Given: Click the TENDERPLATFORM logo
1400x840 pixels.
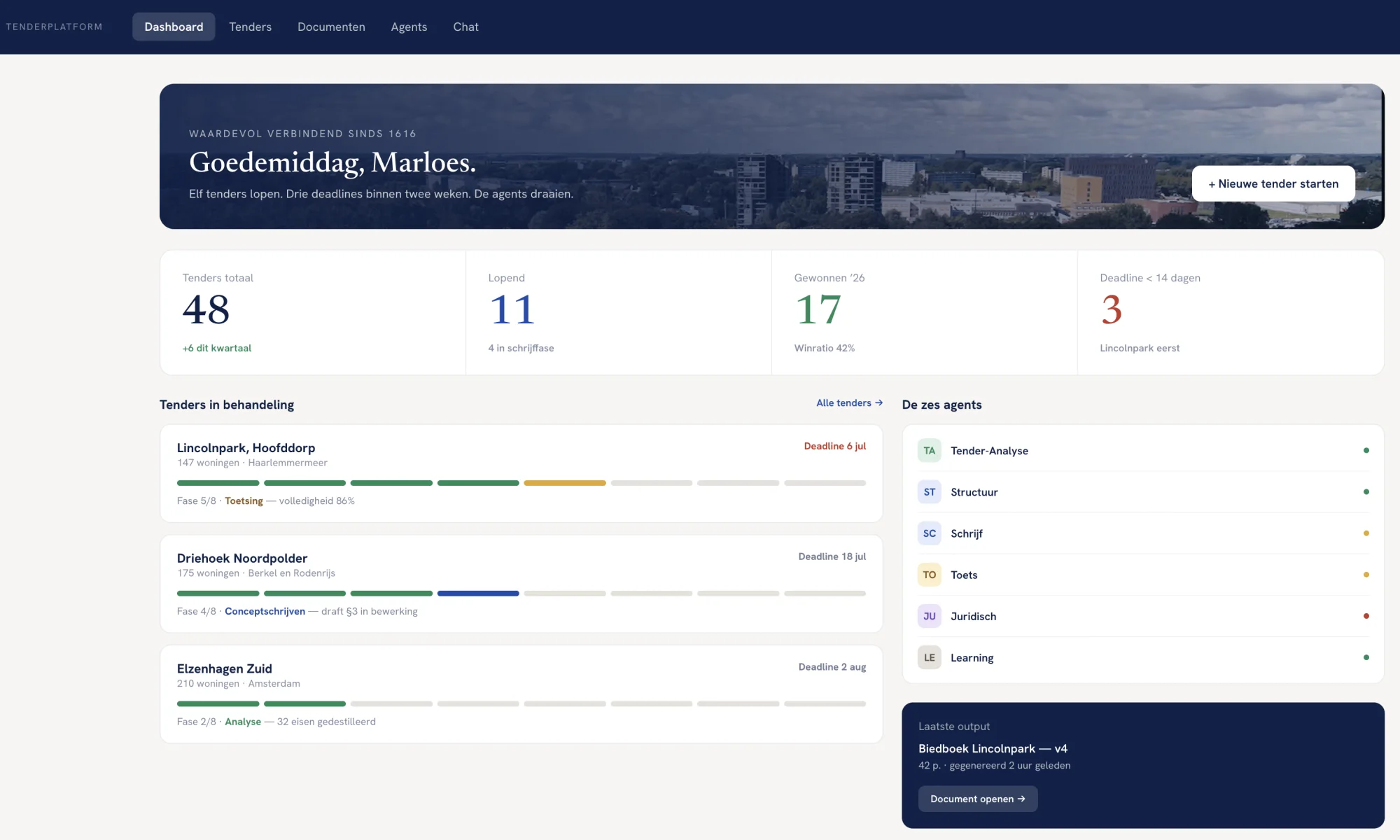Looking at the screenshot, I should pos(54,27).
